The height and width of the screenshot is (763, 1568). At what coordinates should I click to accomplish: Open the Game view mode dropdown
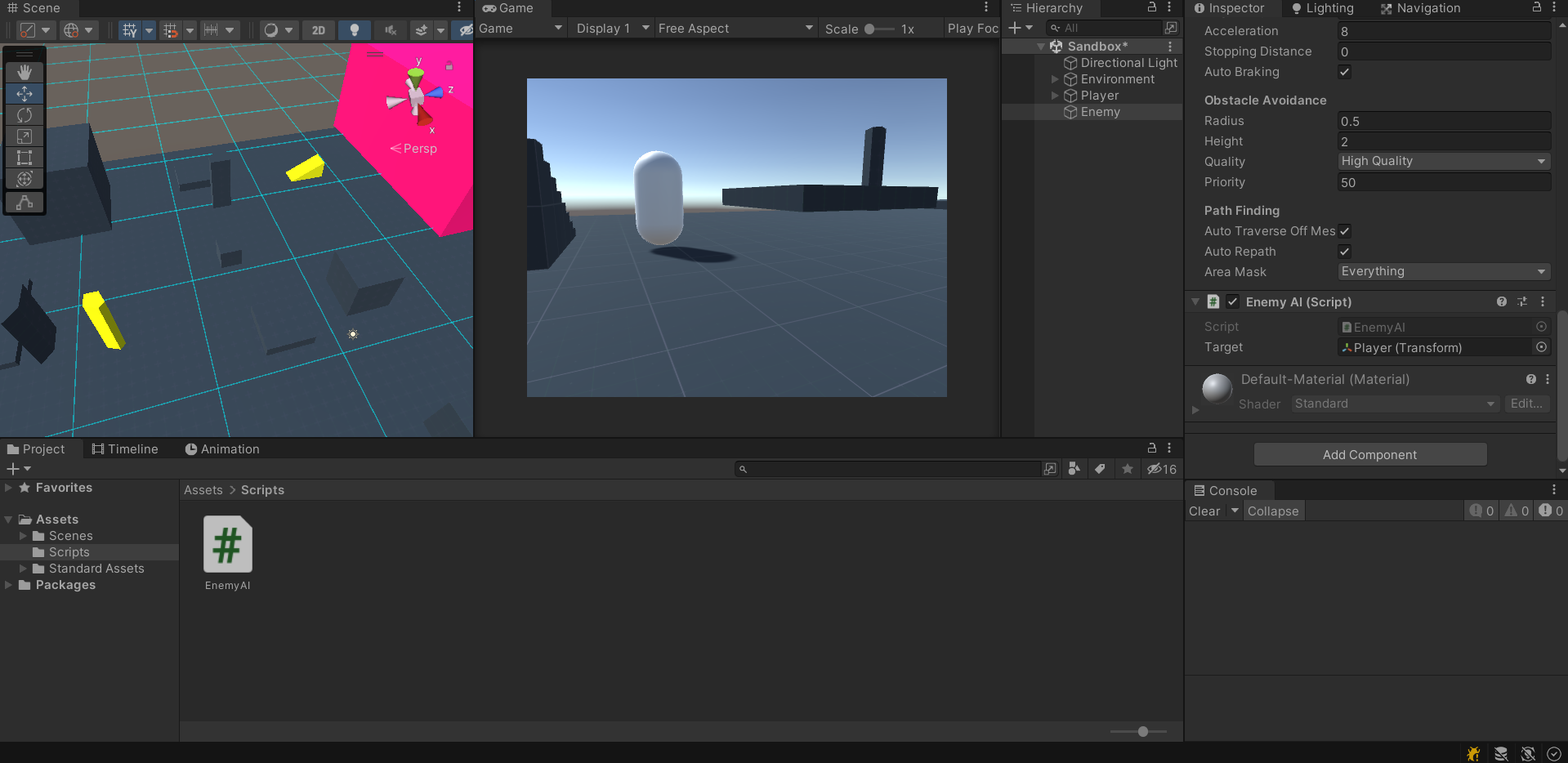(x=520, y=29)
